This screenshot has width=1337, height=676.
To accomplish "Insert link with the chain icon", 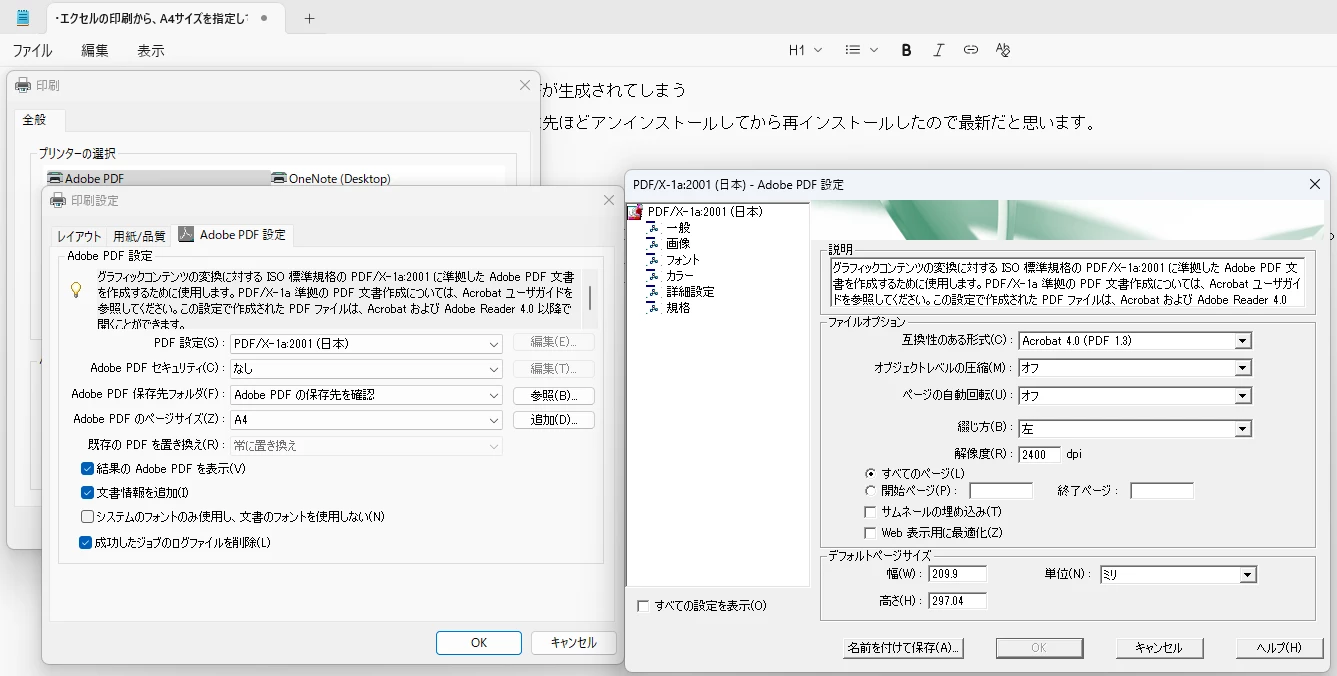I will click(970, 50).
